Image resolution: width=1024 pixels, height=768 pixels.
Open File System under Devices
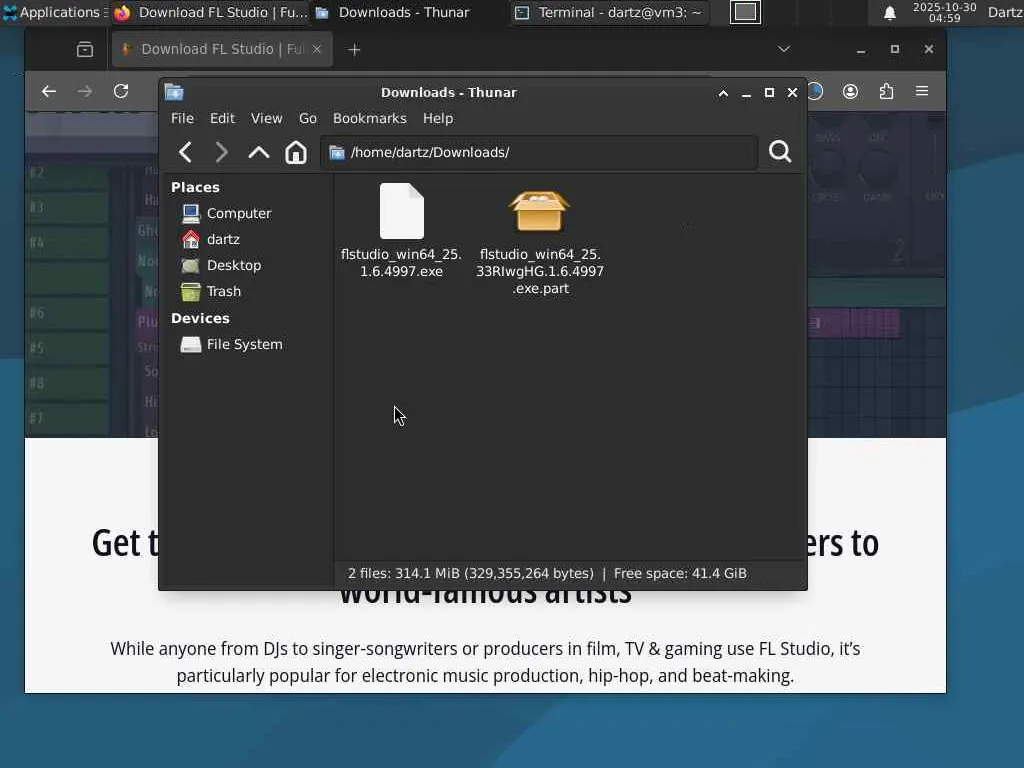click(x=231, y=344)
